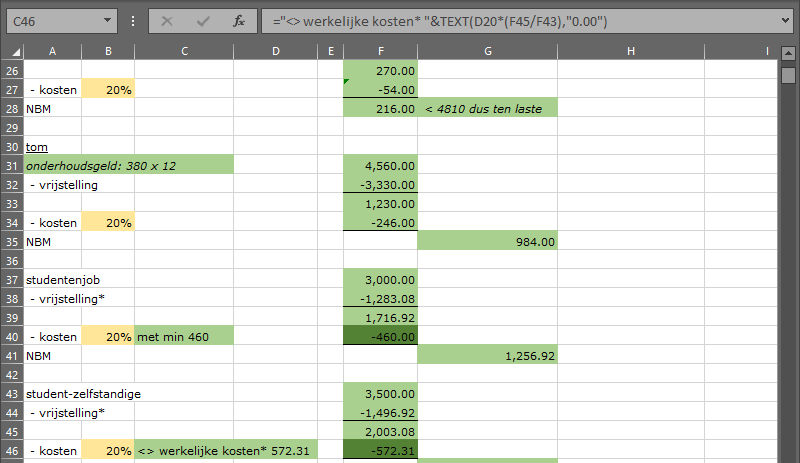Image resolution: width=800 pixels, height=463 pixels.
Task: Click 20% cell in row 34
Action: [108, 223]
